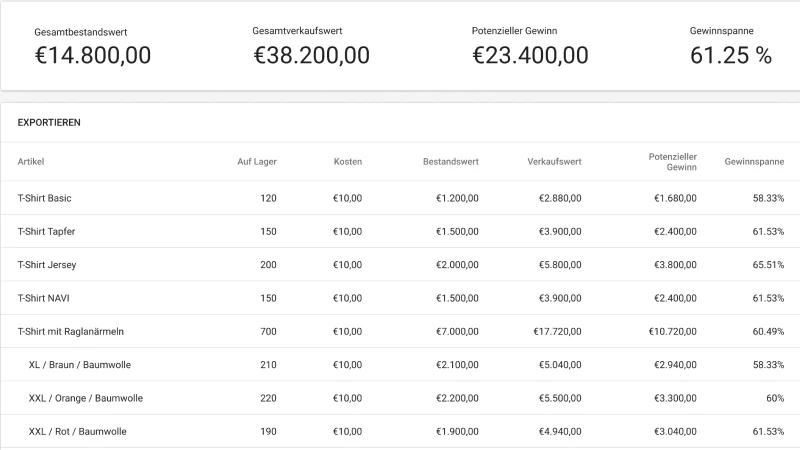Select the XXL / Rot / Baumwolle variant
Screen dimensions: 800x450
pyautogui.click(x=78, y=431)
